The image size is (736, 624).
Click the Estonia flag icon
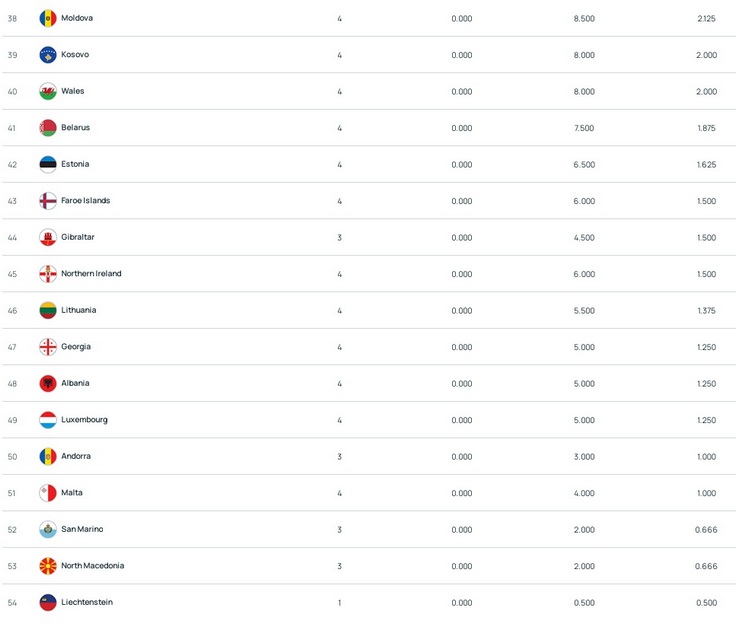click(48, 164)
